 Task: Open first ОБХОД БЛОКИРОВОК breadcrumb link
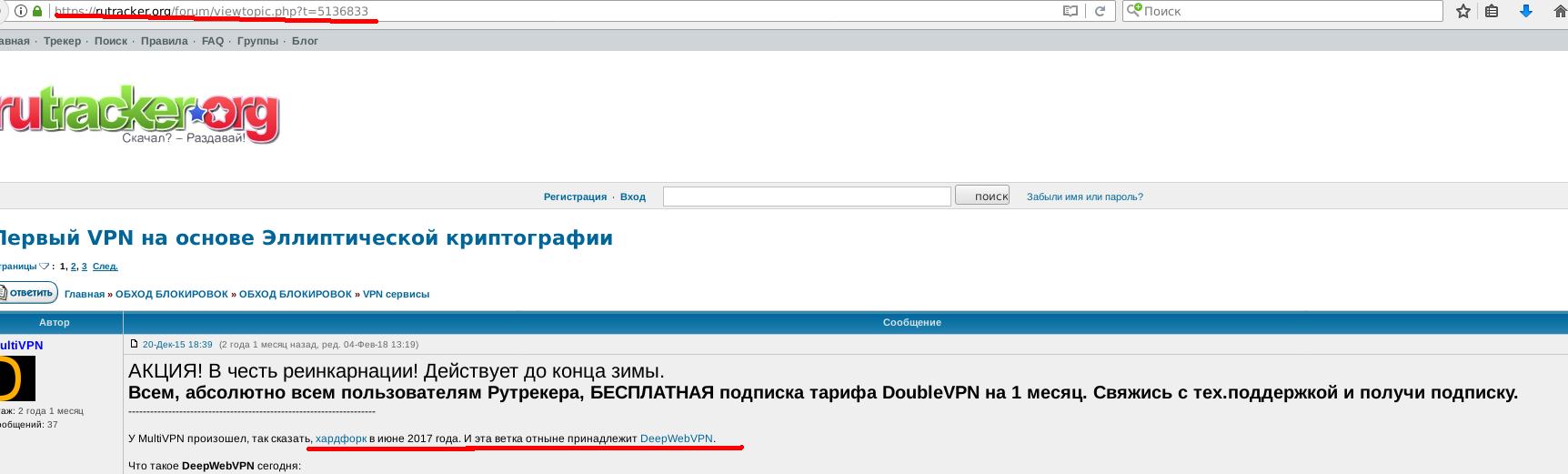[x=172, y=294]
